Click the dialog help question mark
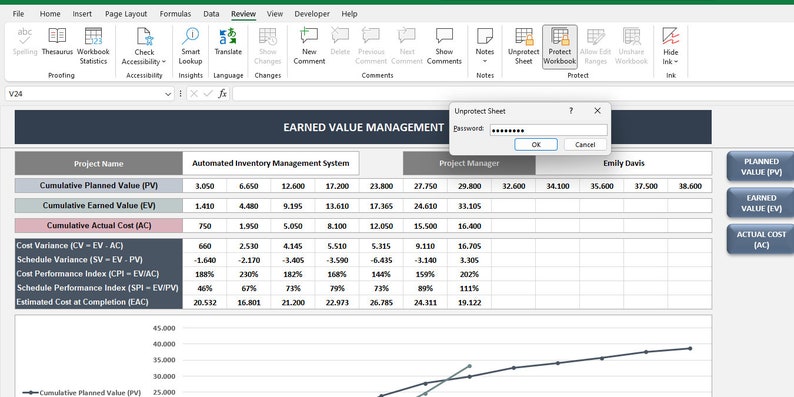794x397 pixels. point(571,111)
